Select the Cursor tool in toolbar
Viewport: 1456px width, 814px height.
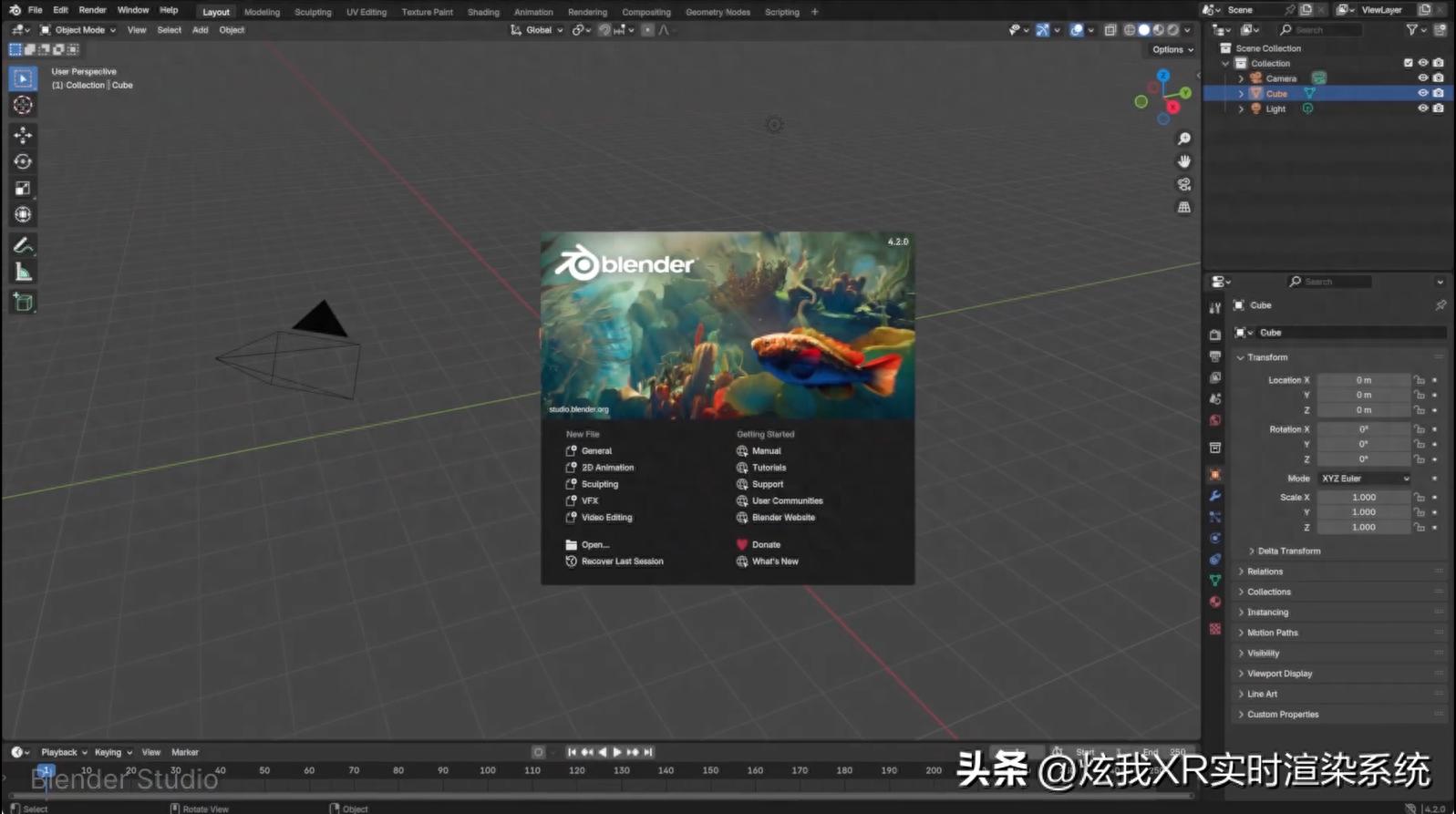[x=23, y=105]
